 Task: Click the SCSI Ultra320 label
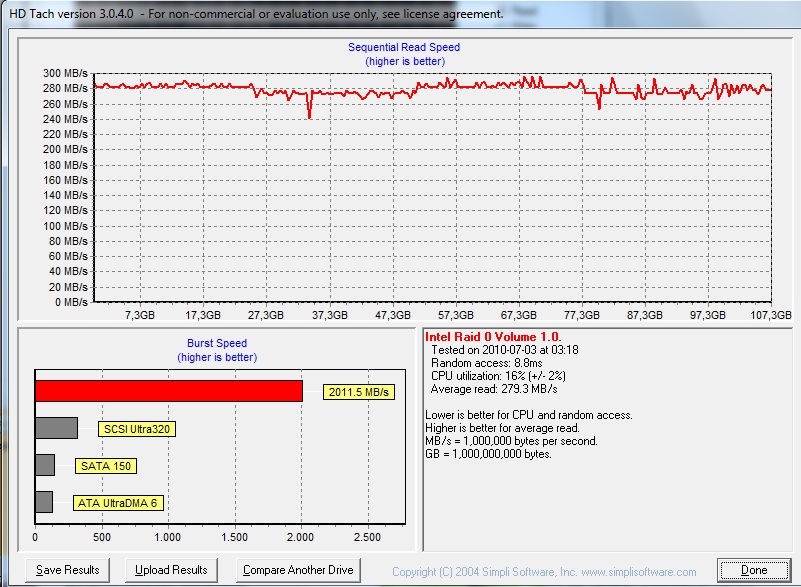tap(137, 429)
